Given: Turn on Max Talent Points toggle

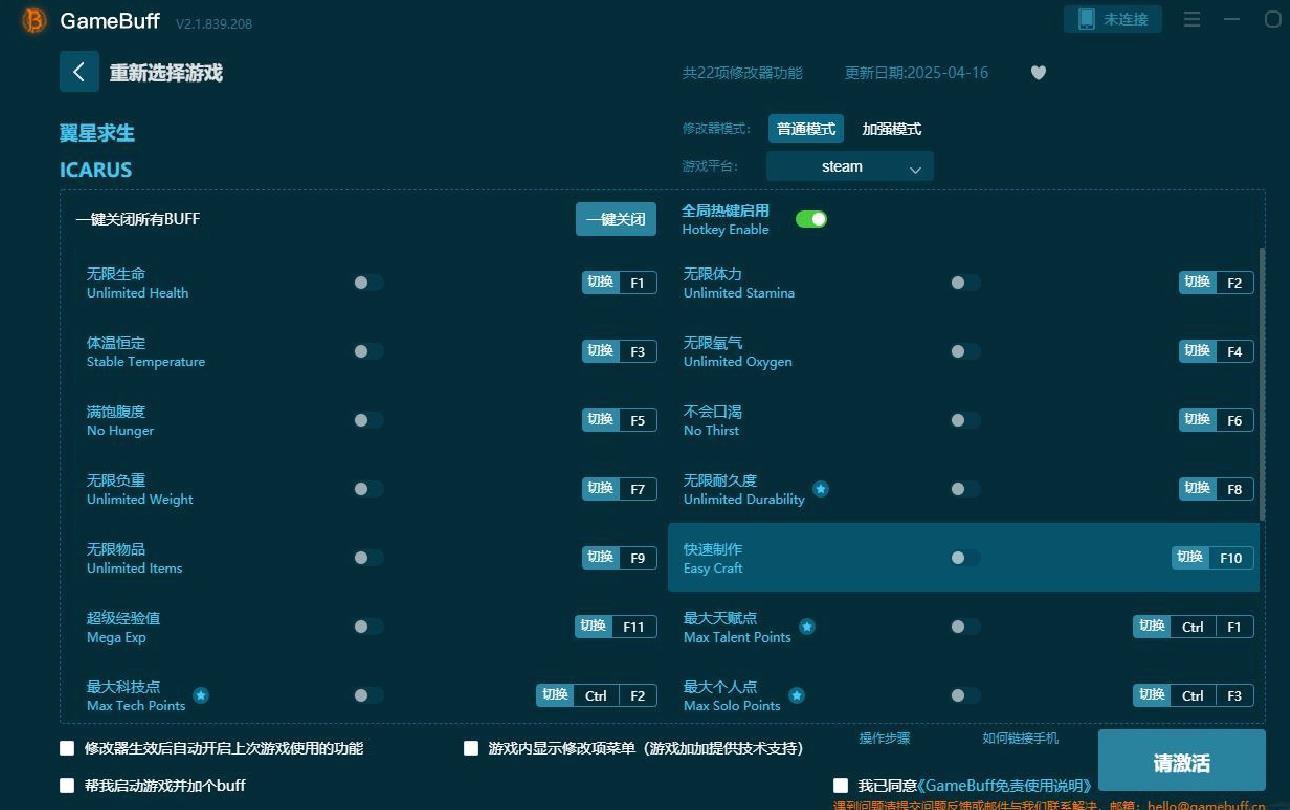Looking at the screenshot, I should 965,627.
